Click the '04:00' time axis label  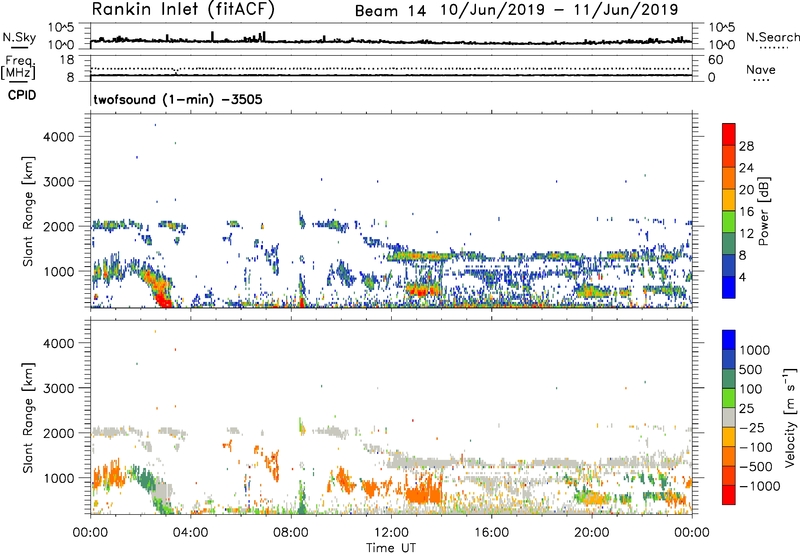(190, 533)
